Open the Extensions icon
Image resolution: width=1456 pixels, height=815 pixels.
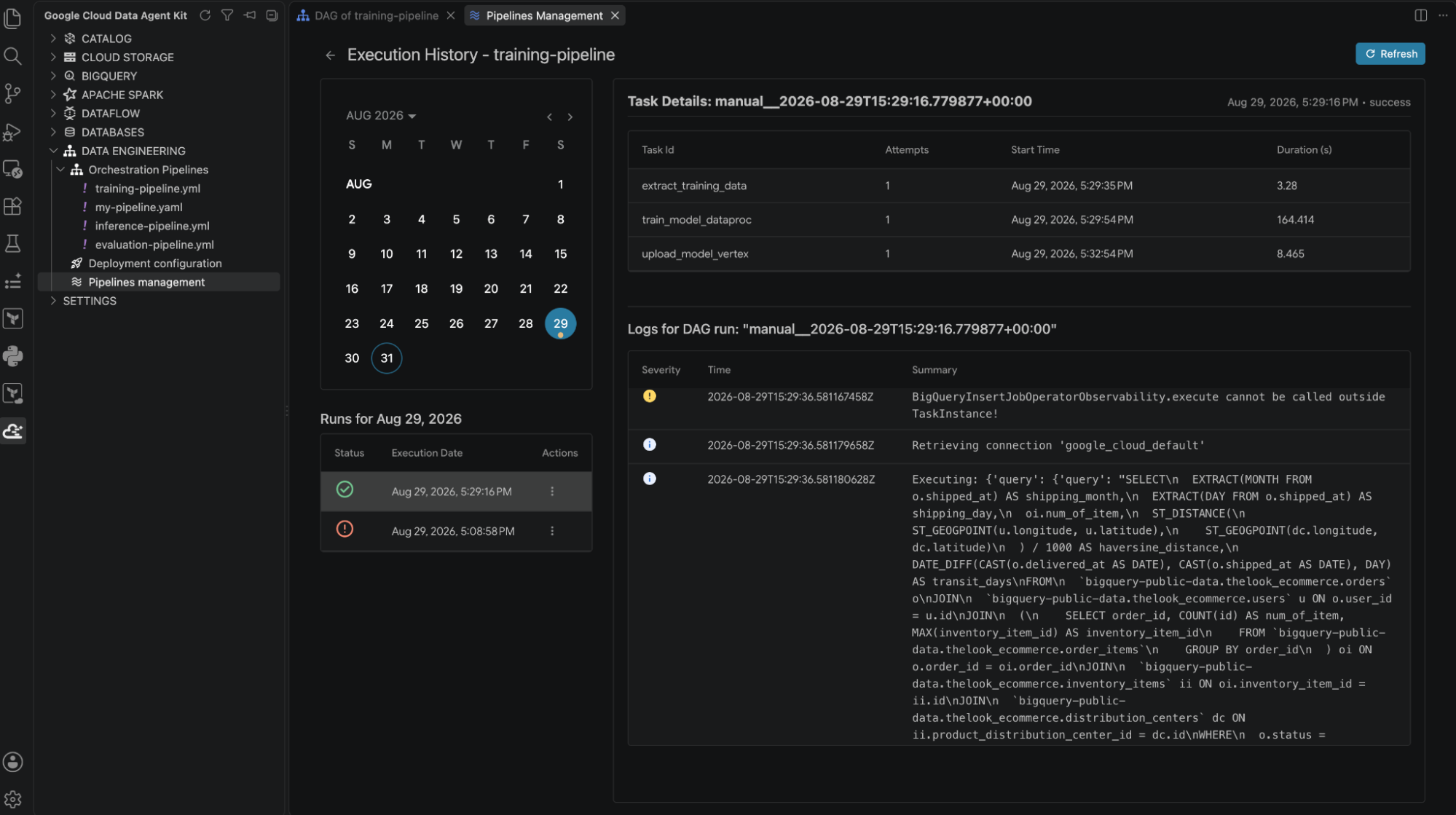pos(13,206)
